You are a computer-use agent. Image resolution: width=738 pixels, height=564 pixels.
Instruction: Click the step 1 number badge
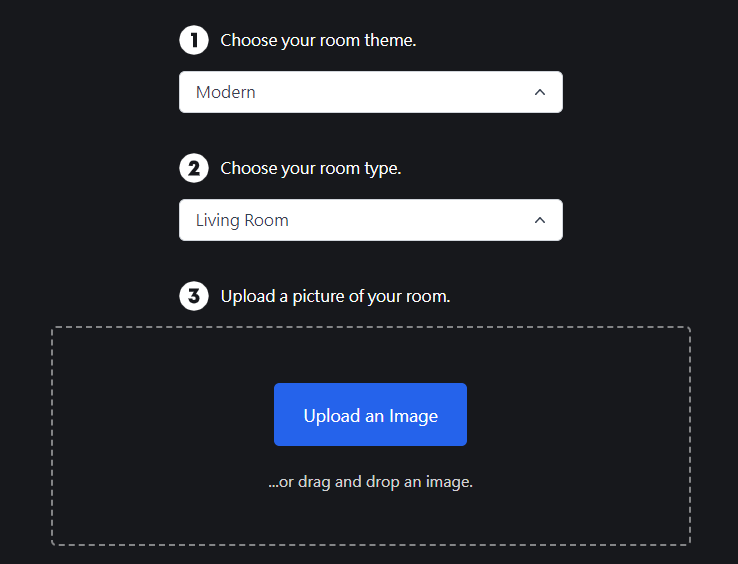pos(193,40)
